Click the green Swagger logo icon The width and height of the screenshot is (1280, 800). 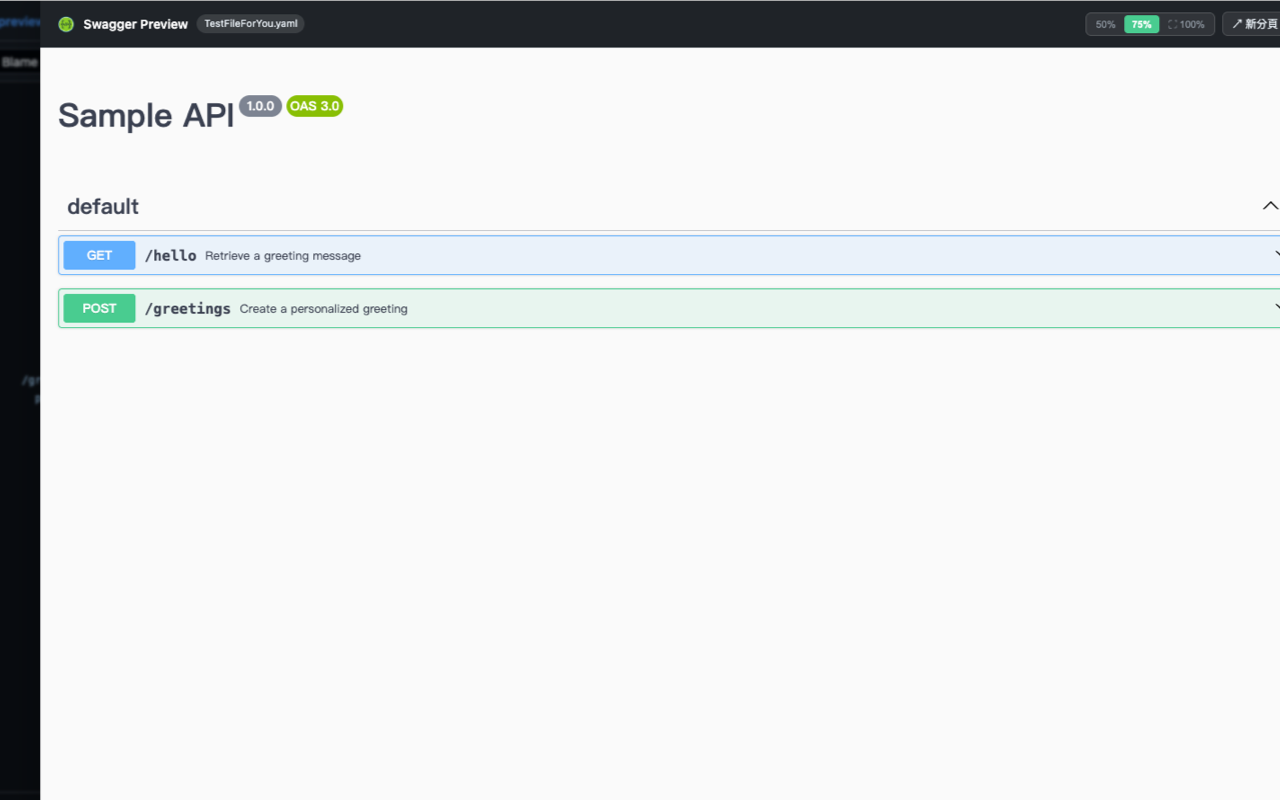pyautogui.click(x=66, y=24)
